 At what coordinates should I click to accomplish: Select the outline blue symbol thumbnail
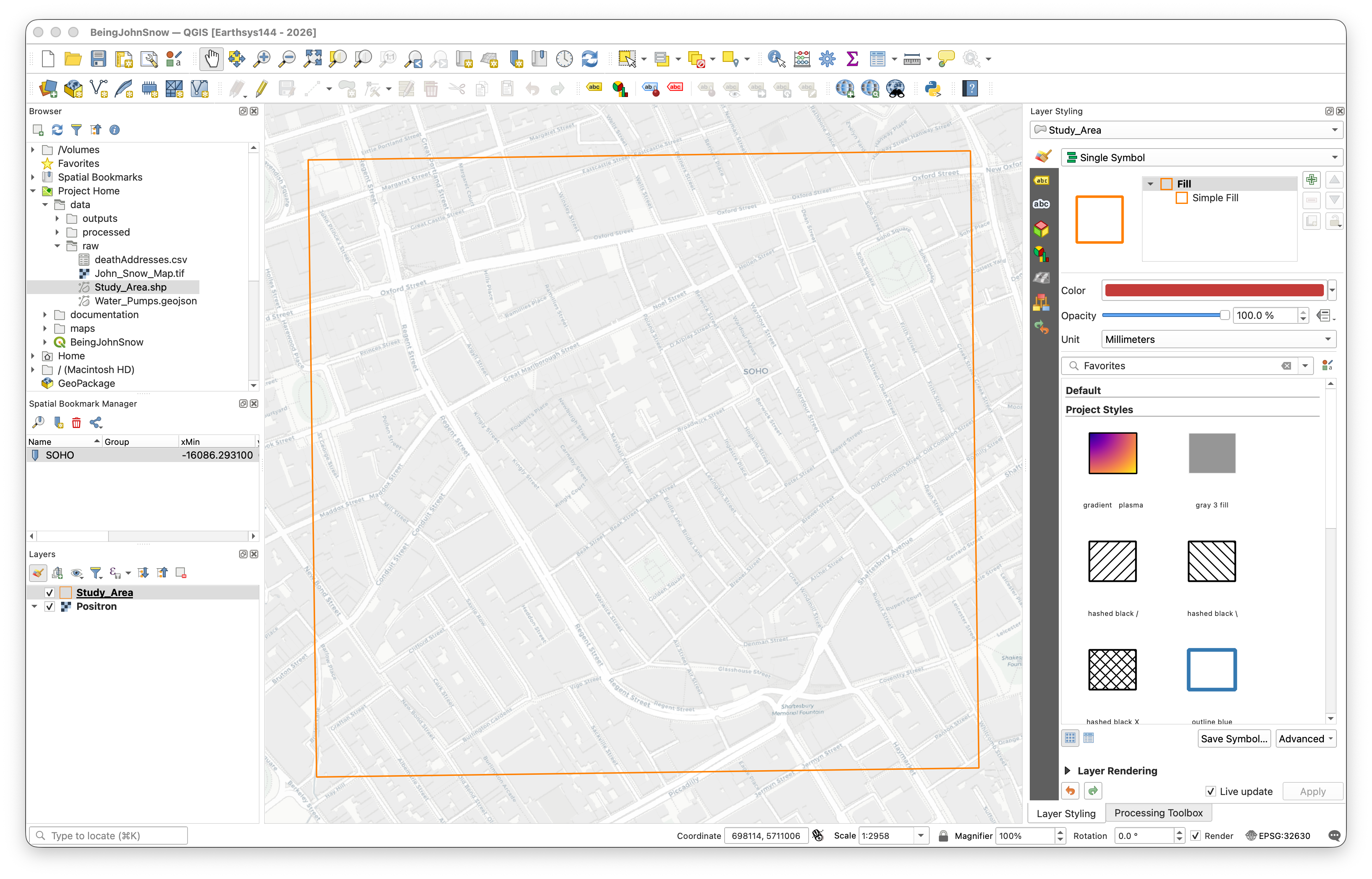pyautogui.click(x=1212, y=669)
